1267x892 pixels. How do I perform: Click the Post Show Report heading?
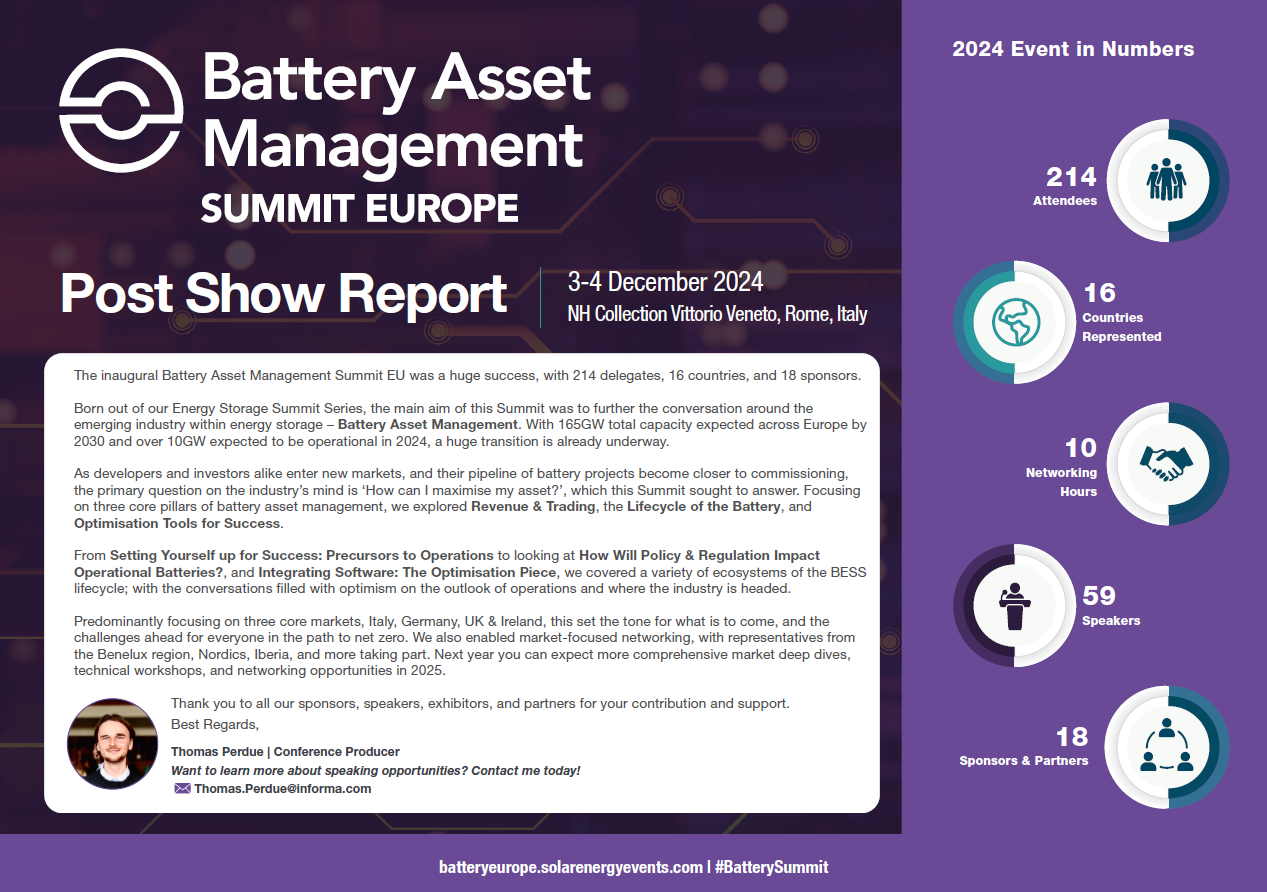pyautogui.click(x=284, y=294)
